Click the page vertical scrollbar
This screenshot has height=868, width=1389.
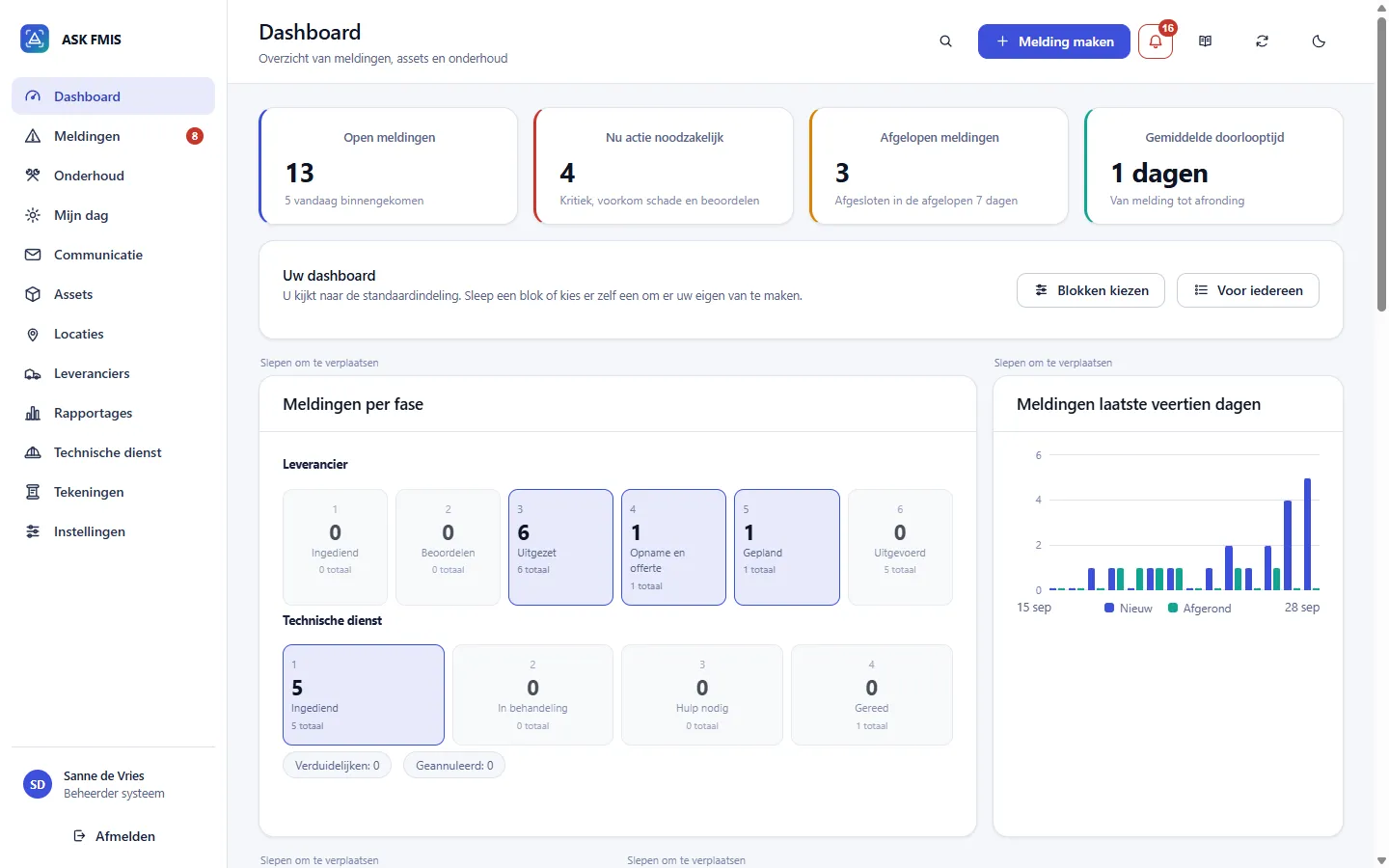coord(1381,164)
